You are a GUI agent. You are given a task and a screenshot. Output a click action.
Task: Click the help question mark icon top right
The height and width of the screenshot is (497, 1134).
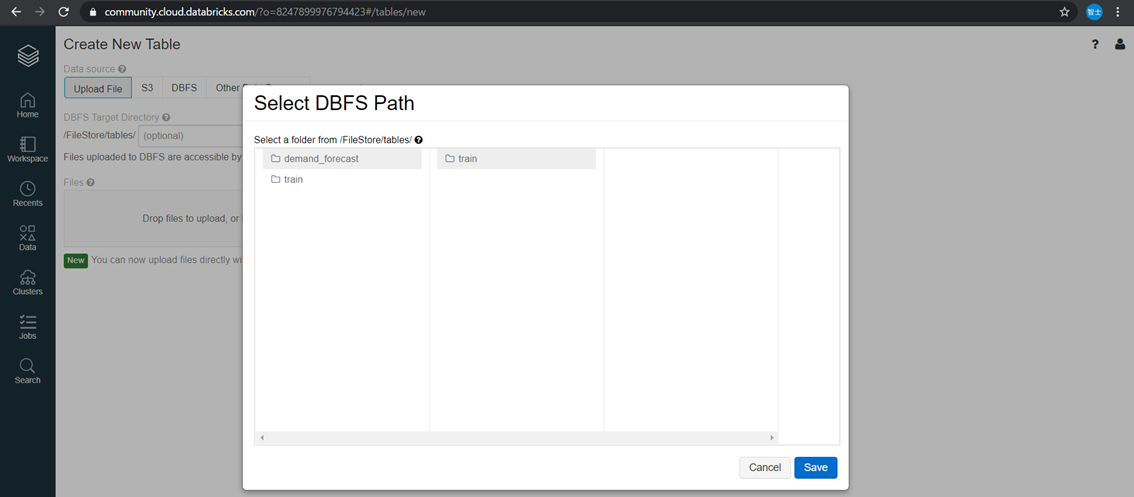click(x=1095, y=45)
